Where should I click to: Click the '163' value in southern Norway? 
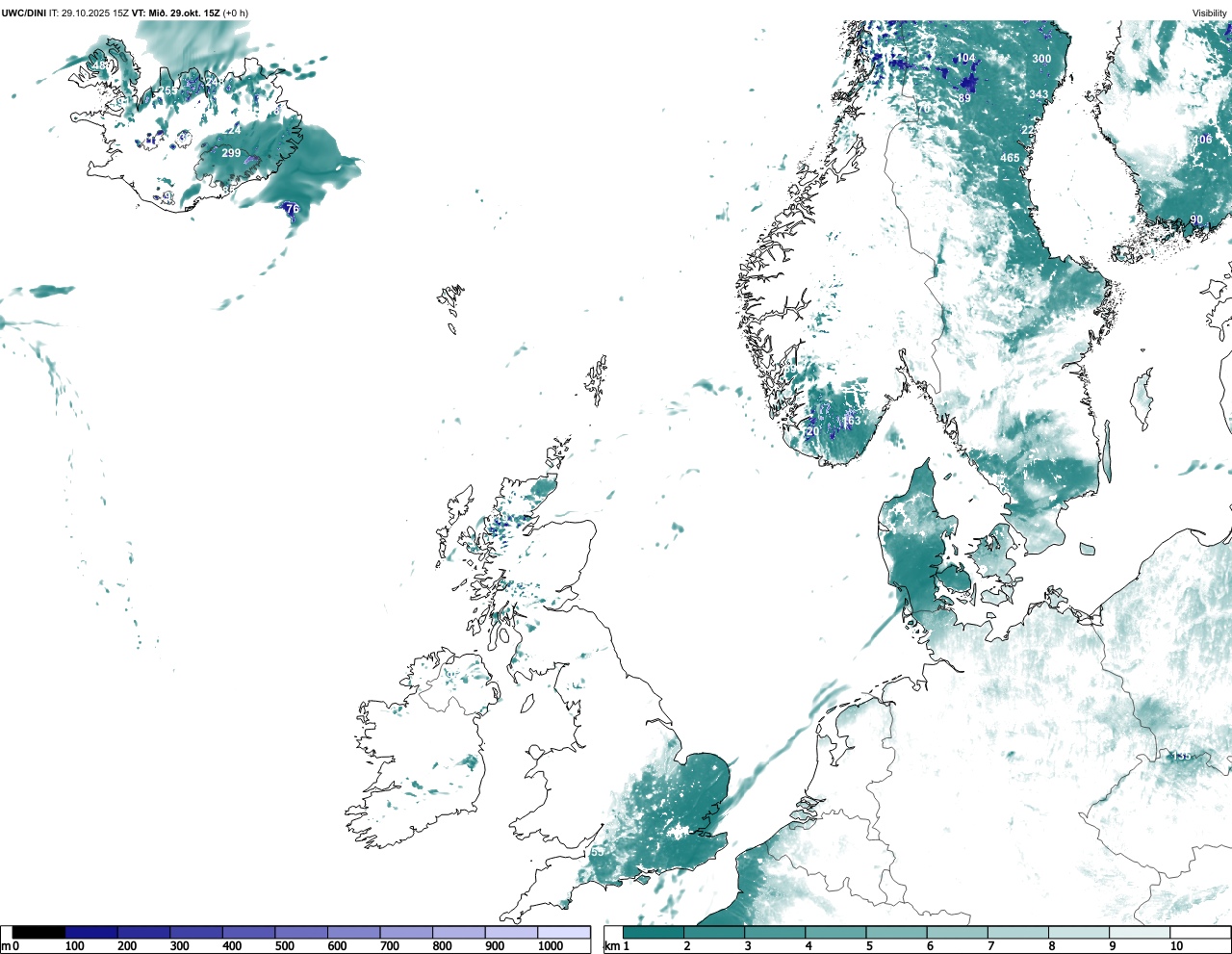[x=852, y=421]
